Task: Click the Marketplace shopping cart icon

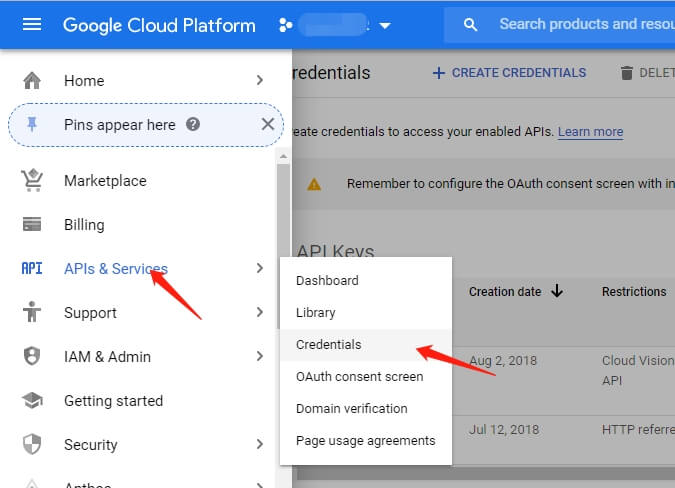Action: (x=32, y=181)
